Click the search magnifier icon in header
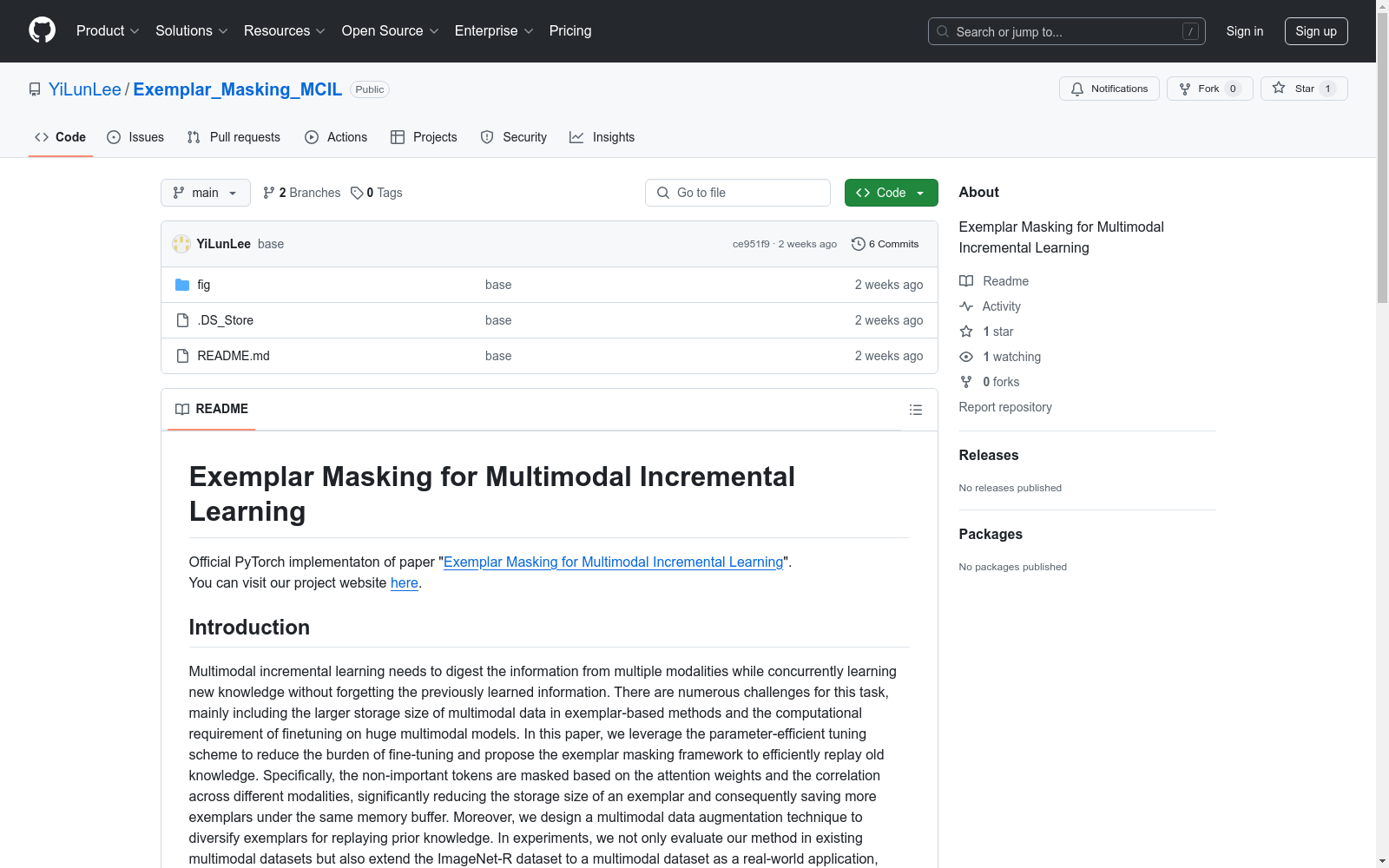Viewport: 1389px width, 868px height. 943,31
